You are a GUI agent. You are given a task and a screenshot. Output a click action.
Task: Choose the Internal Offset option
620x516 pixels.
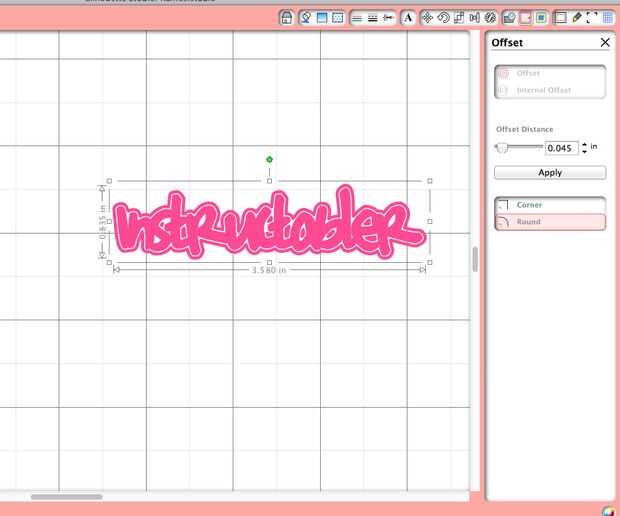(x=550, y=90)
